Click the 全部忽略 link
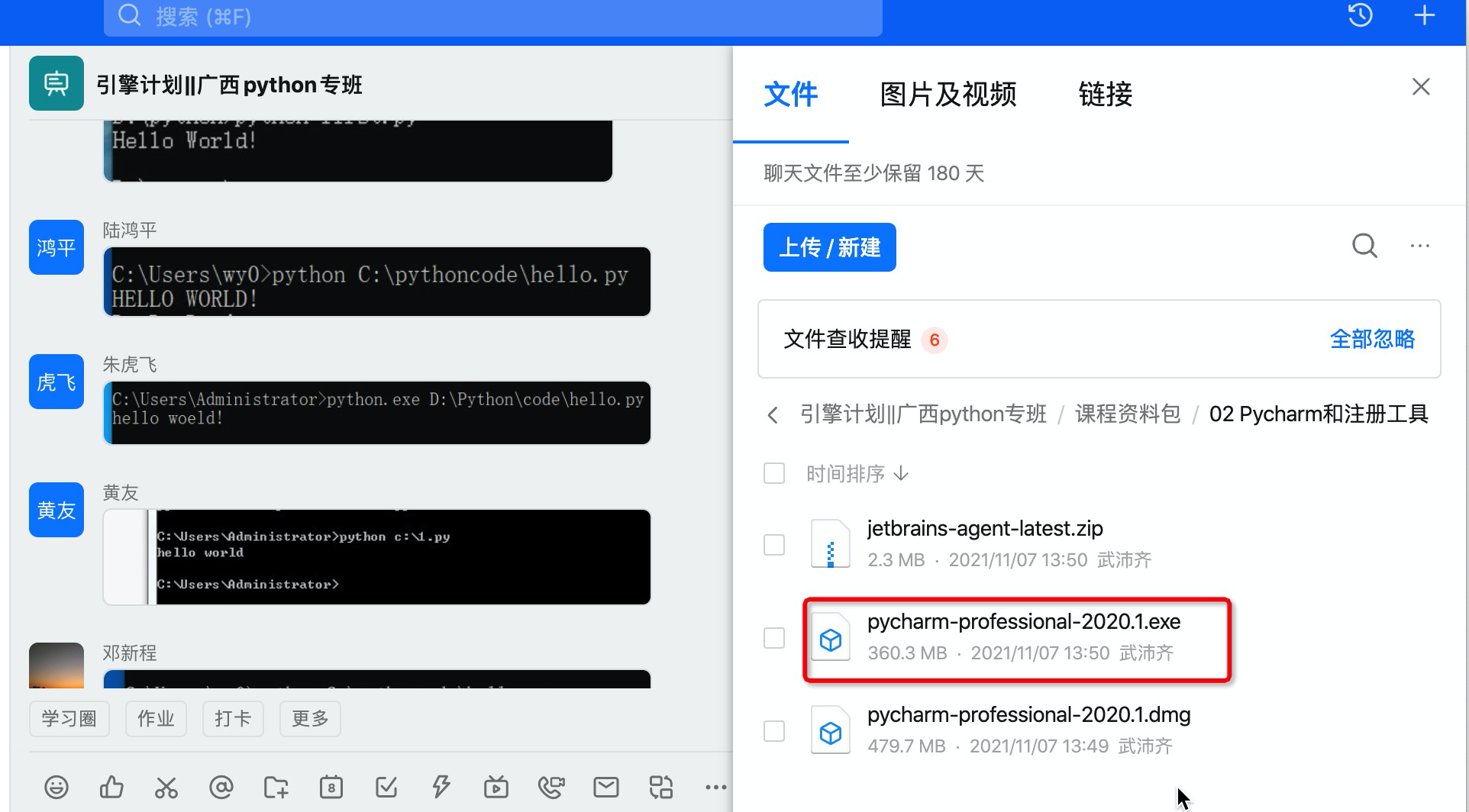Screen dimensions: 1469x812 [1373, 339]
